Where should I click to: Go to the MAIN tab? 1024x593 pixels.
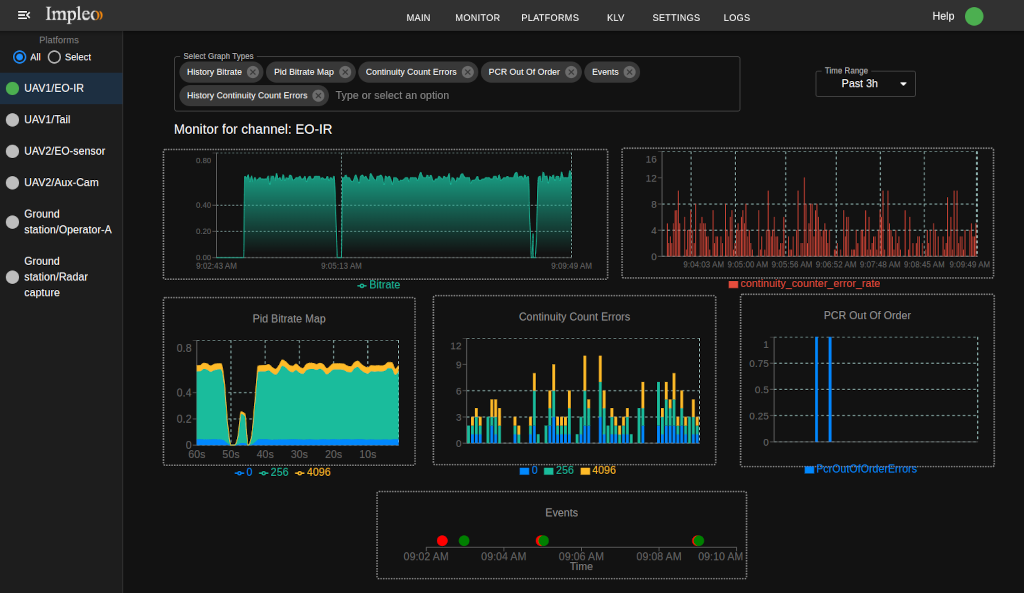(x=418, y=18)
